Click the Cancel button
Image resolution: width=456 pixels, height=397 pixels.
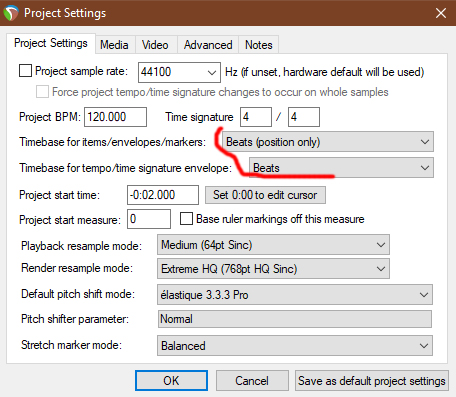[x=252, y=381]
